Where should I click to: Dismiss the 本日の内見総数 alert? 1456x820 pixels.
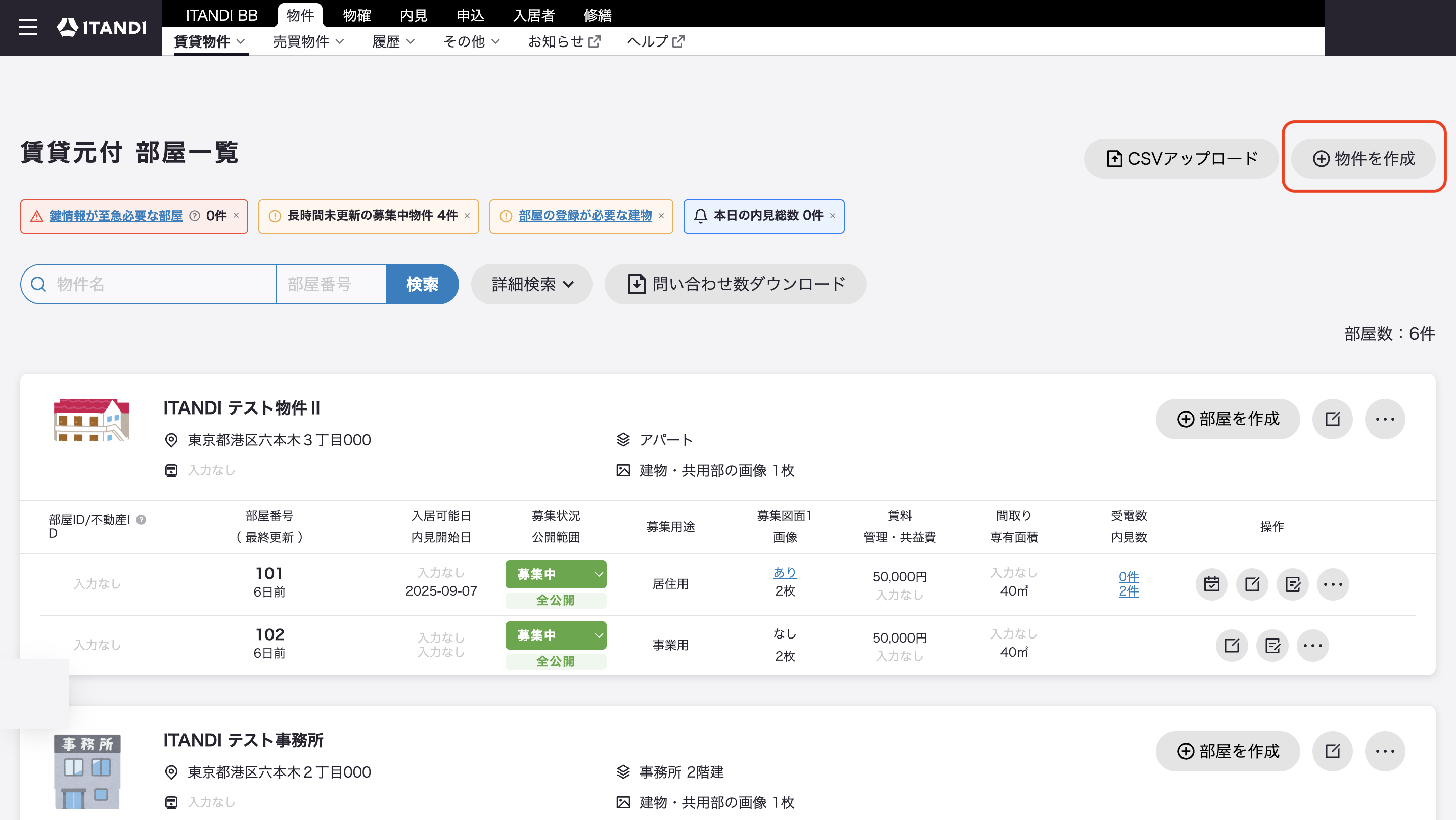click(x=833, y=216)
